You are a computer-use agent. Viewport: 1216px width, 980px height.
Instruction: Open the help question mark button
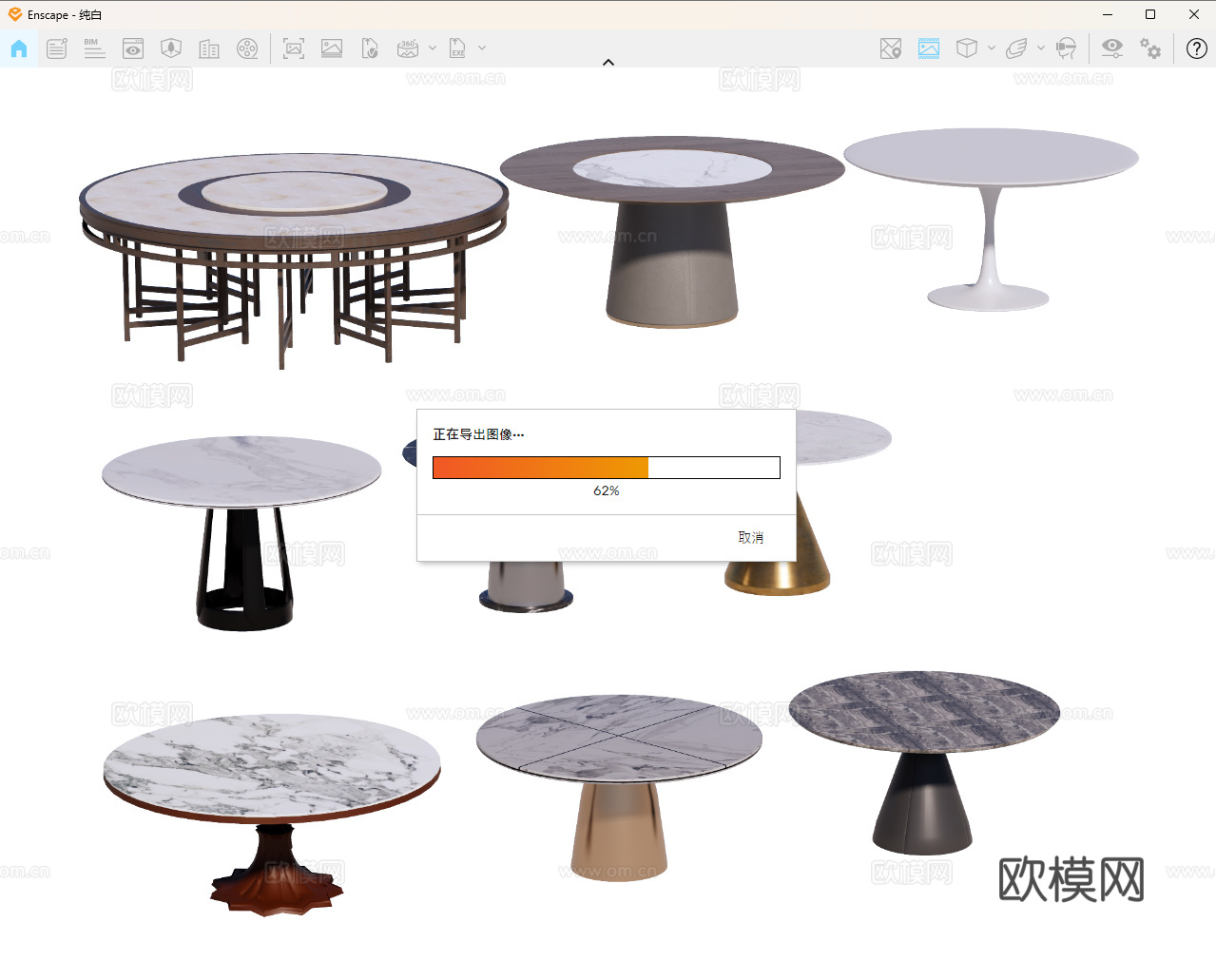point(1197,48)
